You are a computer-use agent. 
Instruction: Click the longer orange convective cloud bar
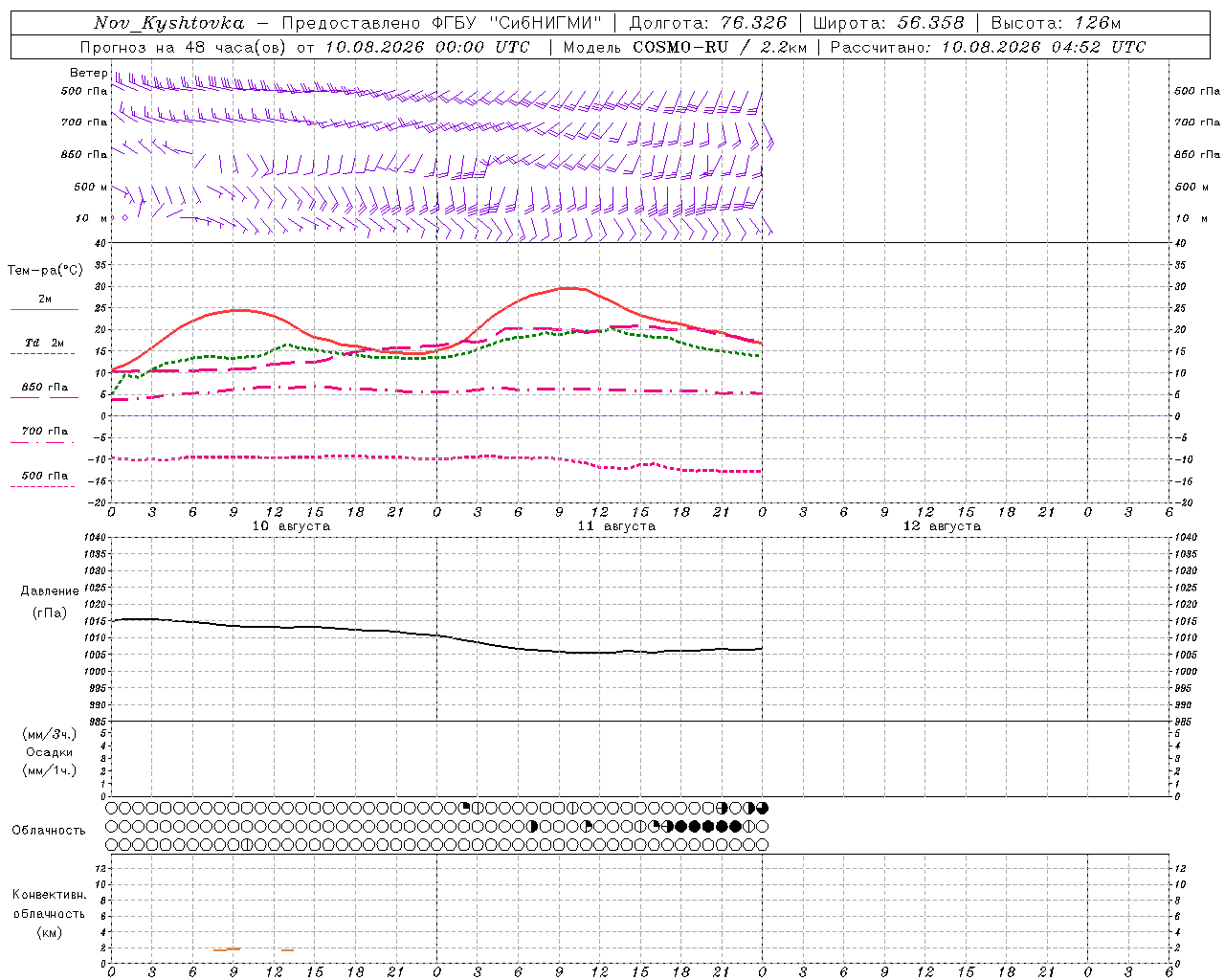click(x=227, y=949)
